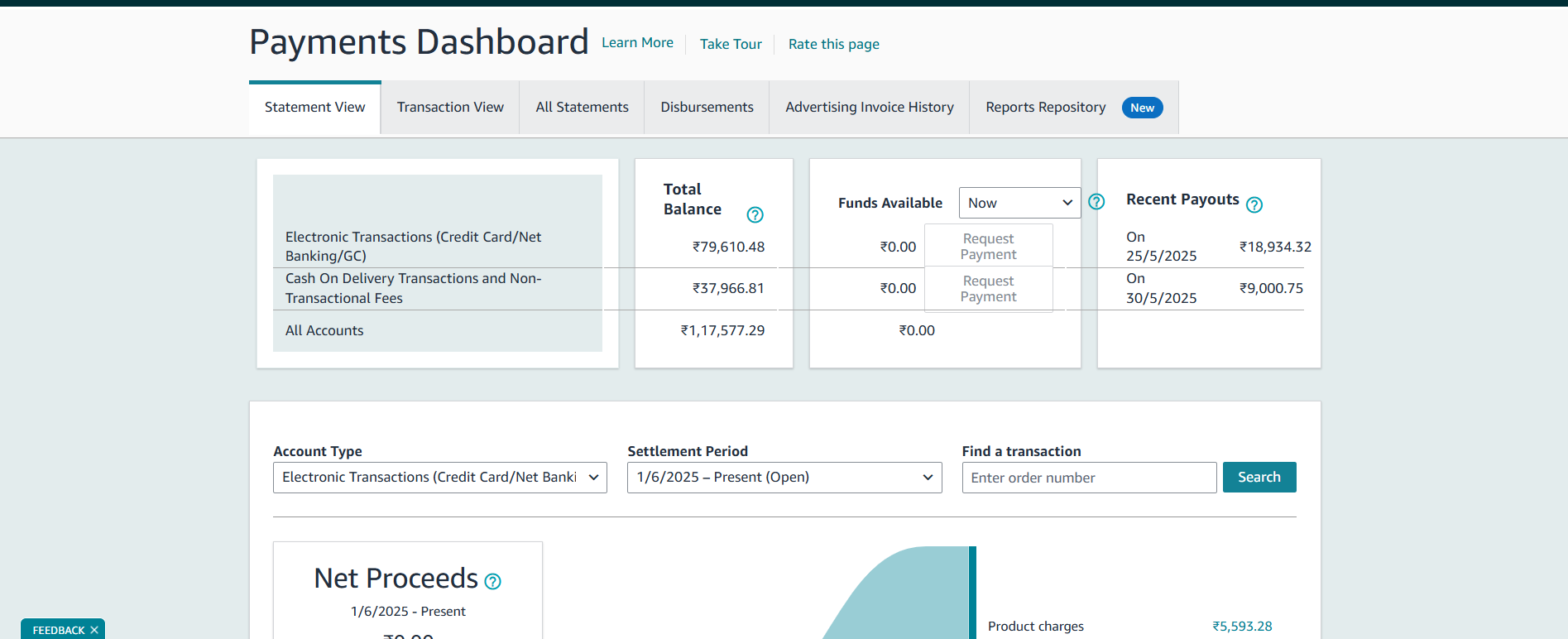Click the New badge on Reports Repository
The width and height of the screenshot is (1568, 639).
pyautogui.click(x=1142, y=108)
